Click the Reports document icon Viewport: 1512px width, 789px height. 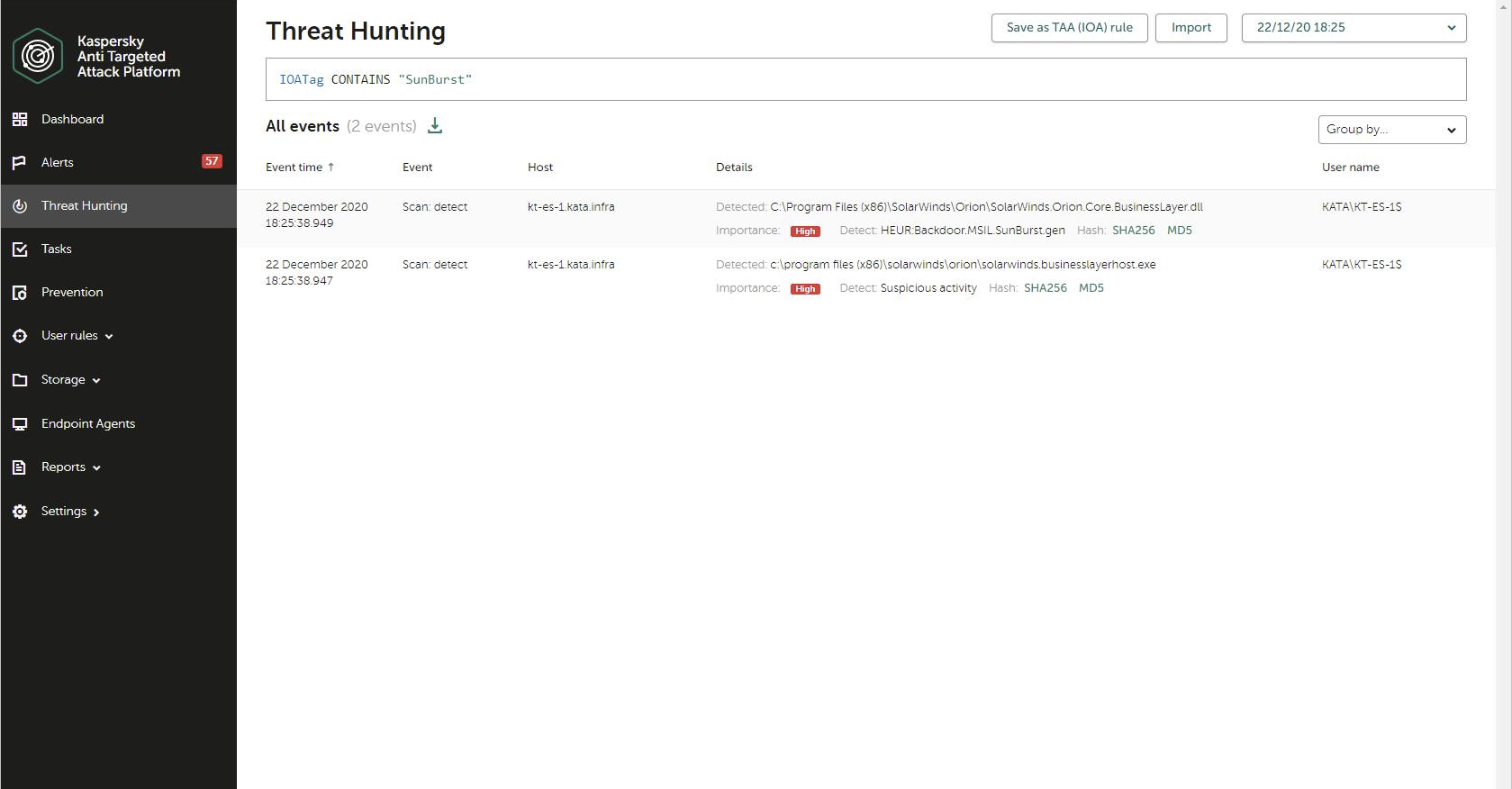click(20, 467)
